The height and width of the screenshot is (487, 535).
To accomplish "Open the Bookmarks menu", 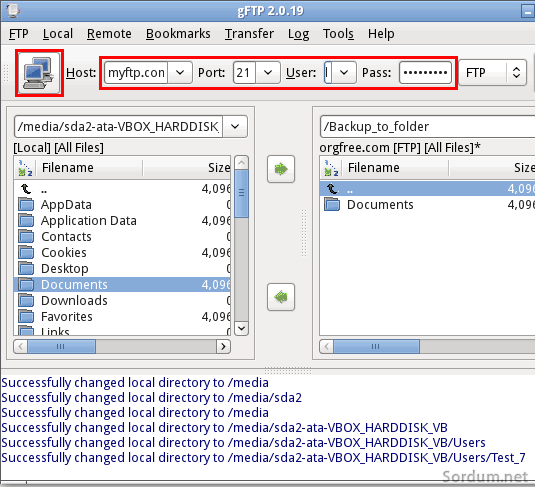I will 178,34.
